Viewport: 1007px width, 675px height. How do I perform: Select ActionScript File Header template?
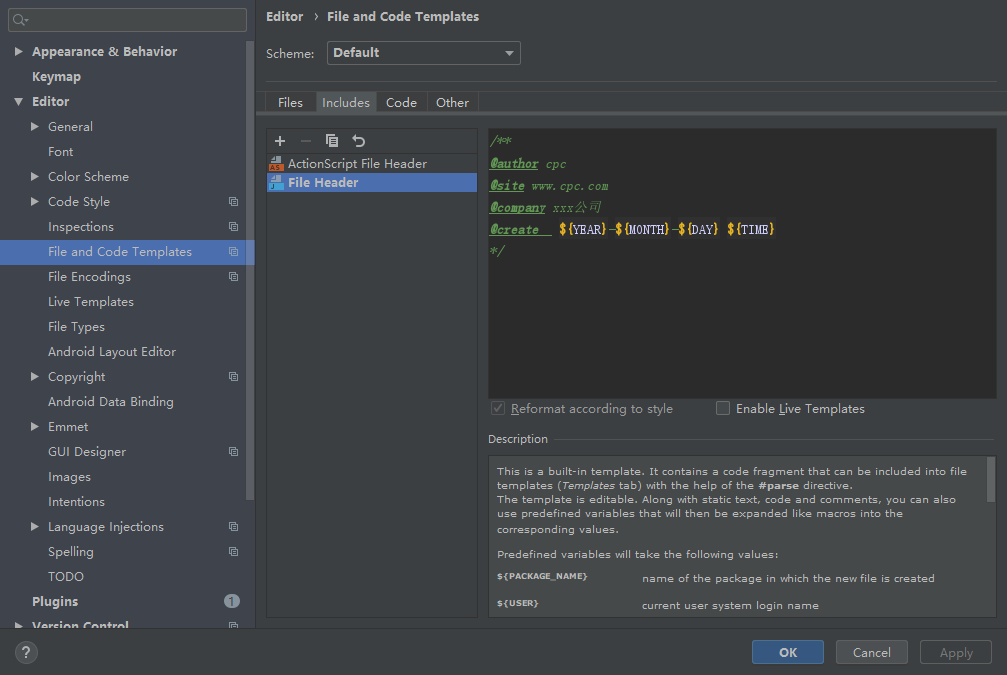pos(372,164)
